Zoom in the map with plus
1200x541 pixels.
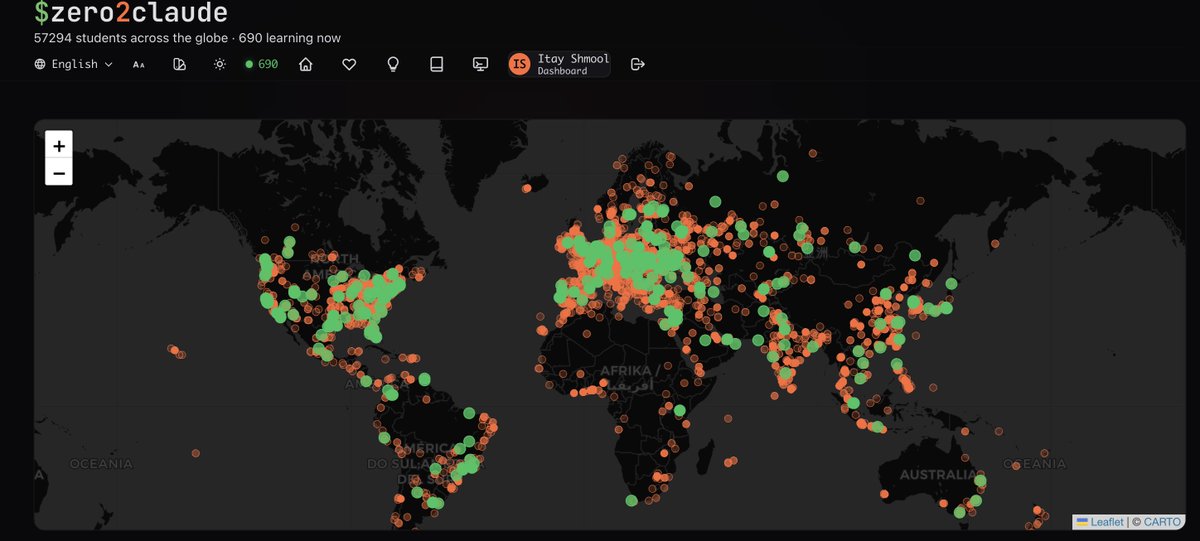coord(59,146)
